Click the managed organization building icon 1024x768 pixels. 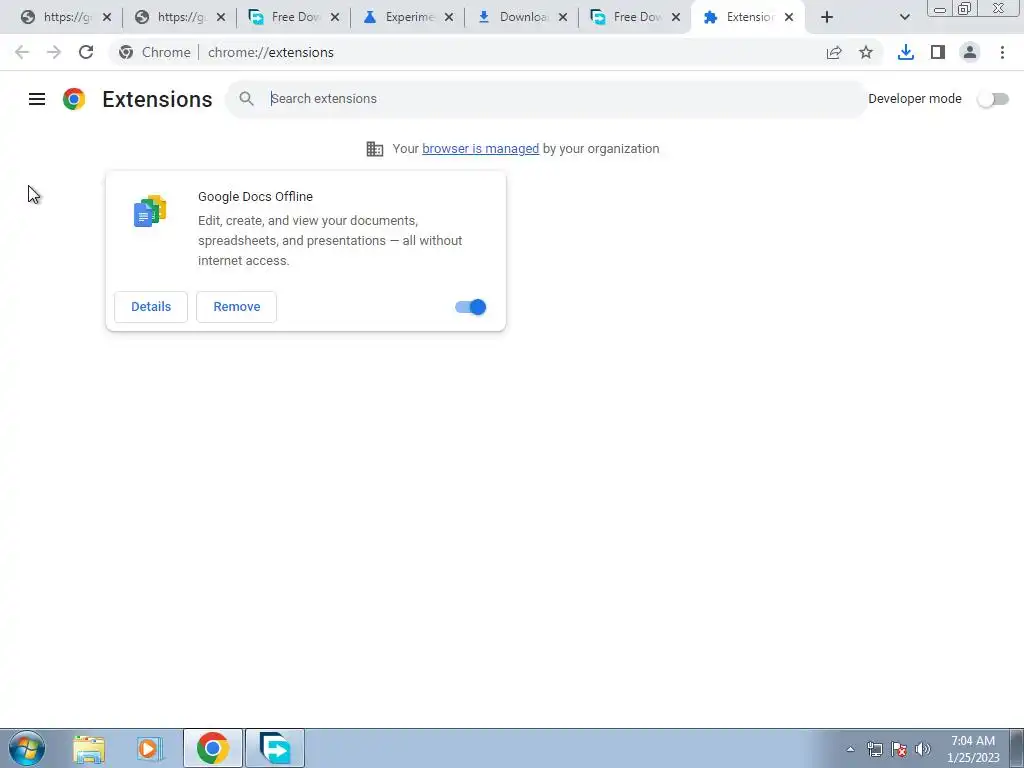click(375, 149)
